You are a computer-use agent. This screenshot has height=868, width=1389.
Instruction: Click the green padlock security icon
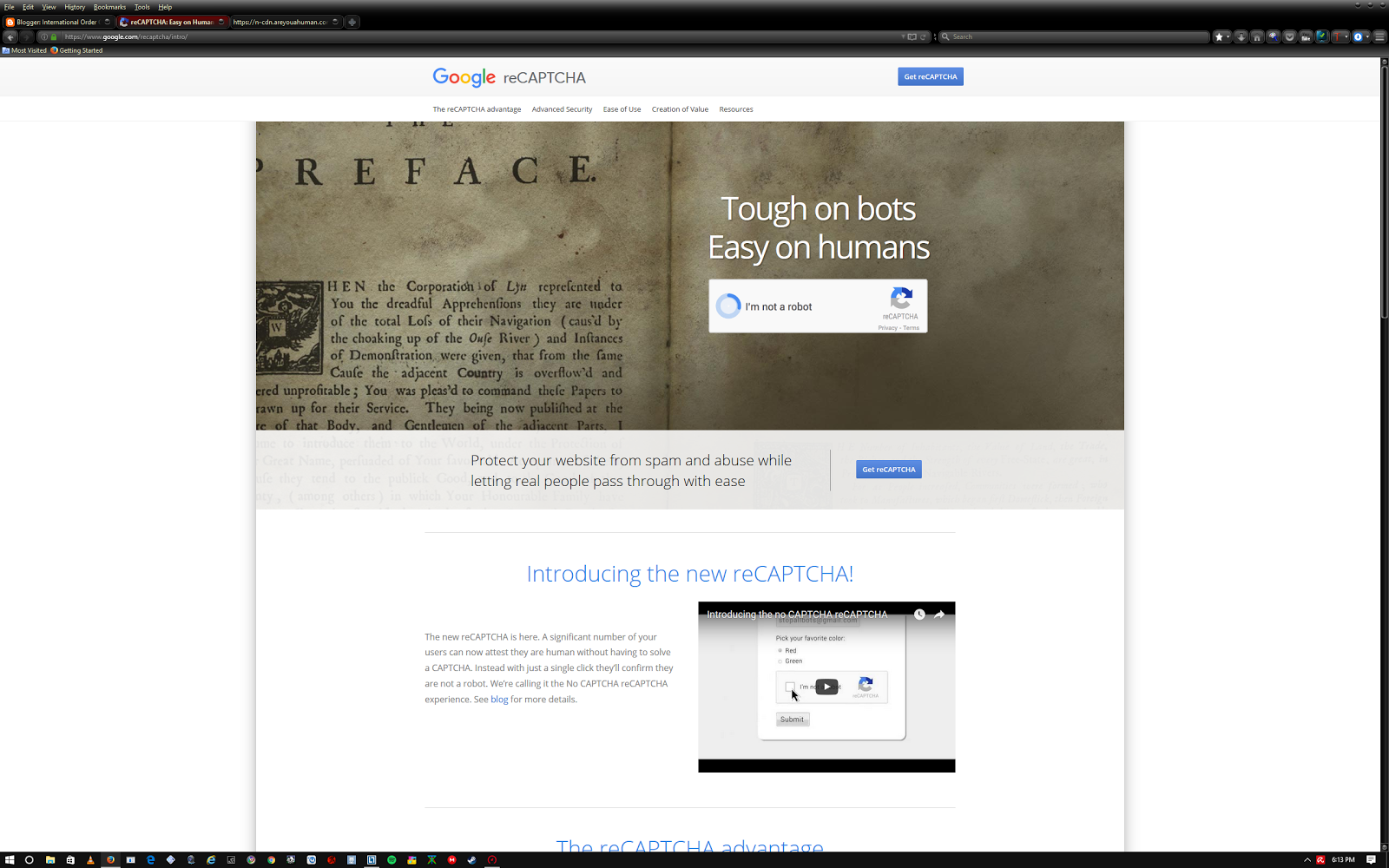54,36
